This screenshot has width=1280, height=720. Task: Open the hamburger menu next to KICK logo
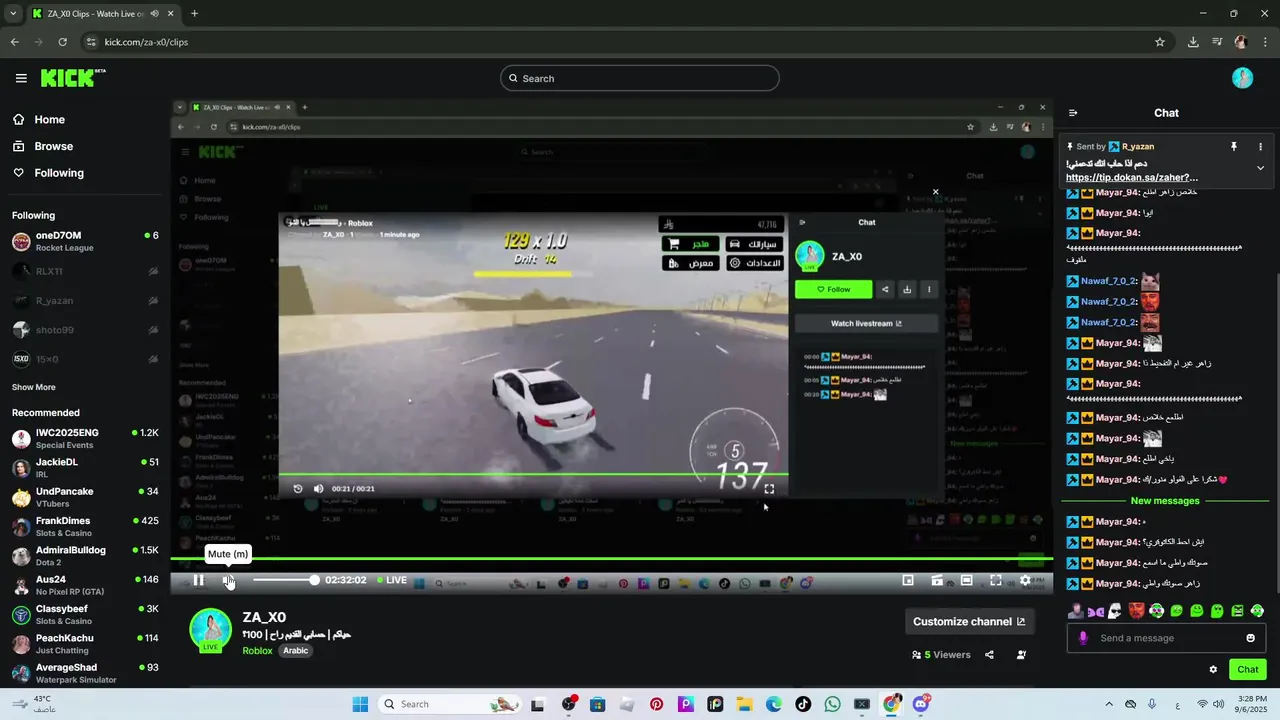point(21,78)
